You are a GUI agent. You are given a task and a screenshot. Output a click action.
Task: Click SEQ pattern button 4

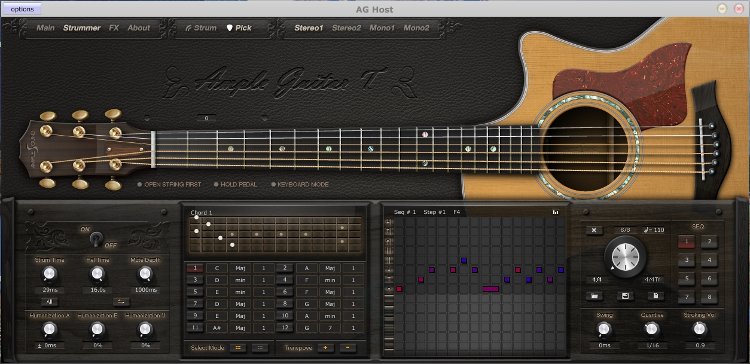(709, 261)
